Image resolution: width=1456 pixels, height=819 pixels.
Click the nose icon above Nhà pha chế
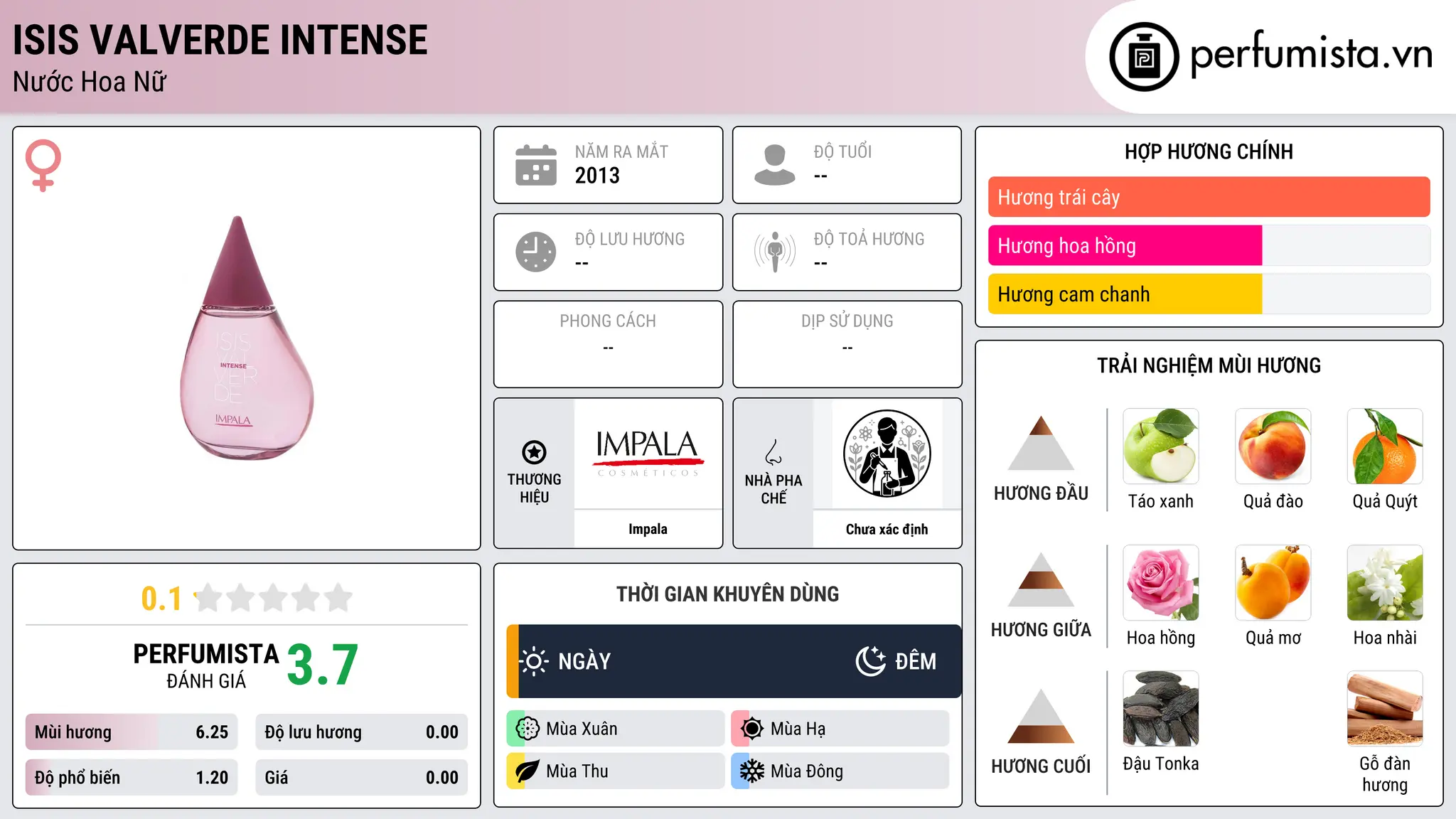773,452
